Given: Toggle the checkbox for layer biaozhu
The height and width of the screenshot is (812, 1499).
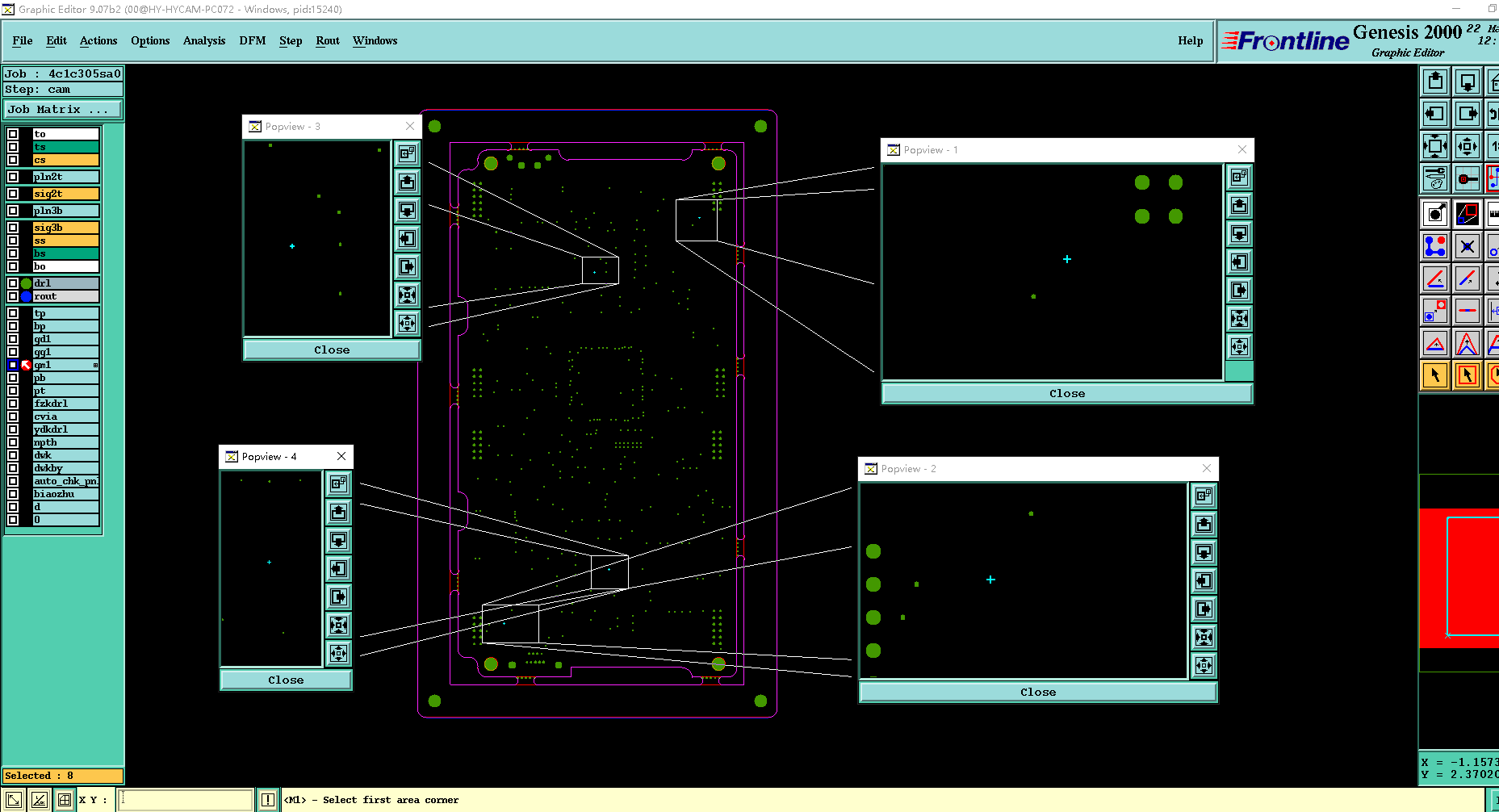Looking at the screenshot, I should click(13, 494).
